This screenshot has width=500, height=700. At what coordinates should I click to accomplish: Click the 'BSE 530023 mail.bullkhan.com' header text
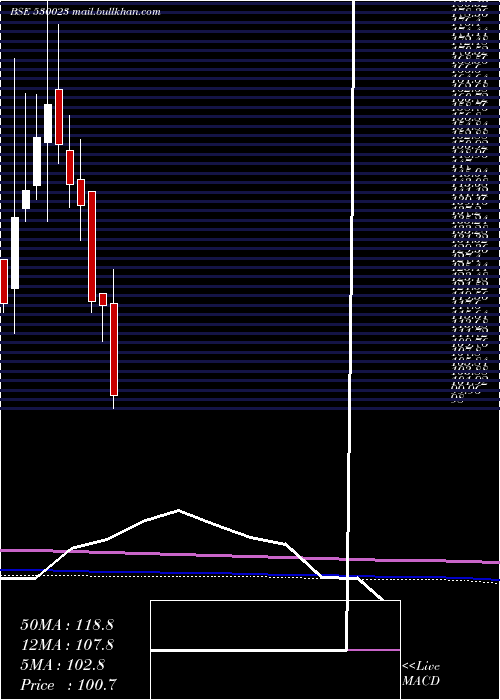[x=85, y=12]
